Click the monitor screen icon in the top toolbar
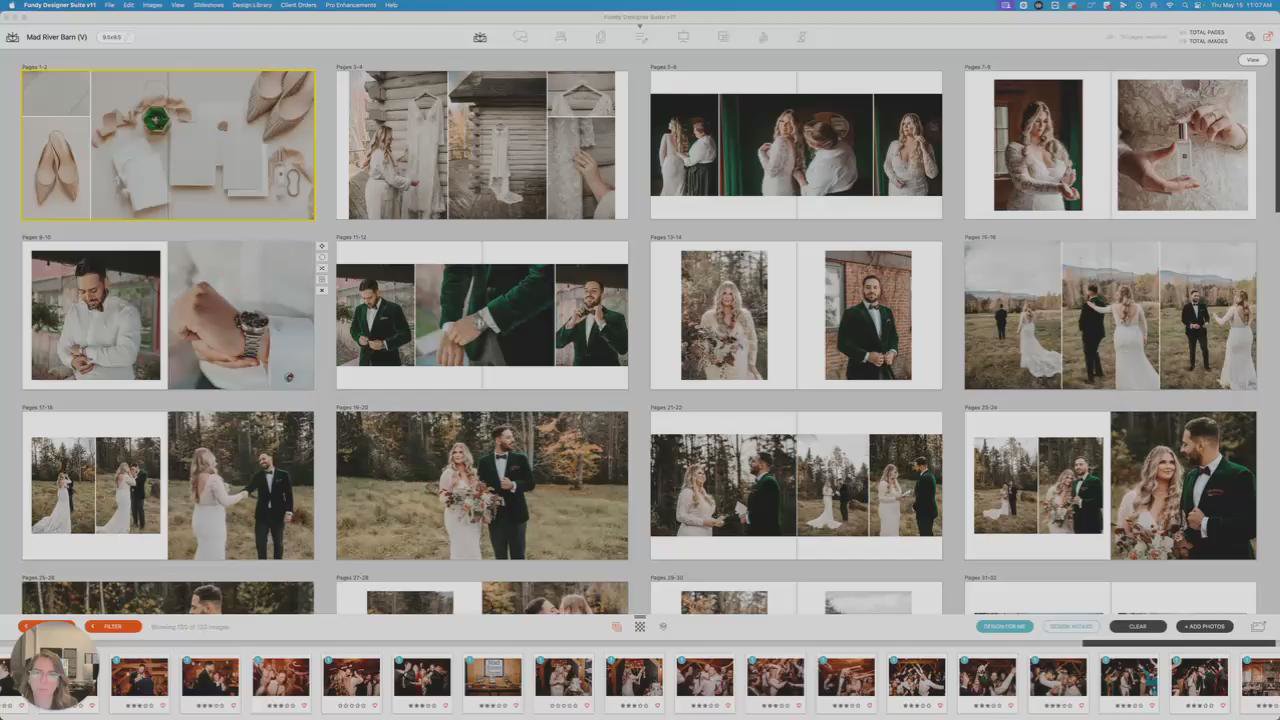Image resolution: width=1280 pixels, height=720 pixels. click(683, 37)
